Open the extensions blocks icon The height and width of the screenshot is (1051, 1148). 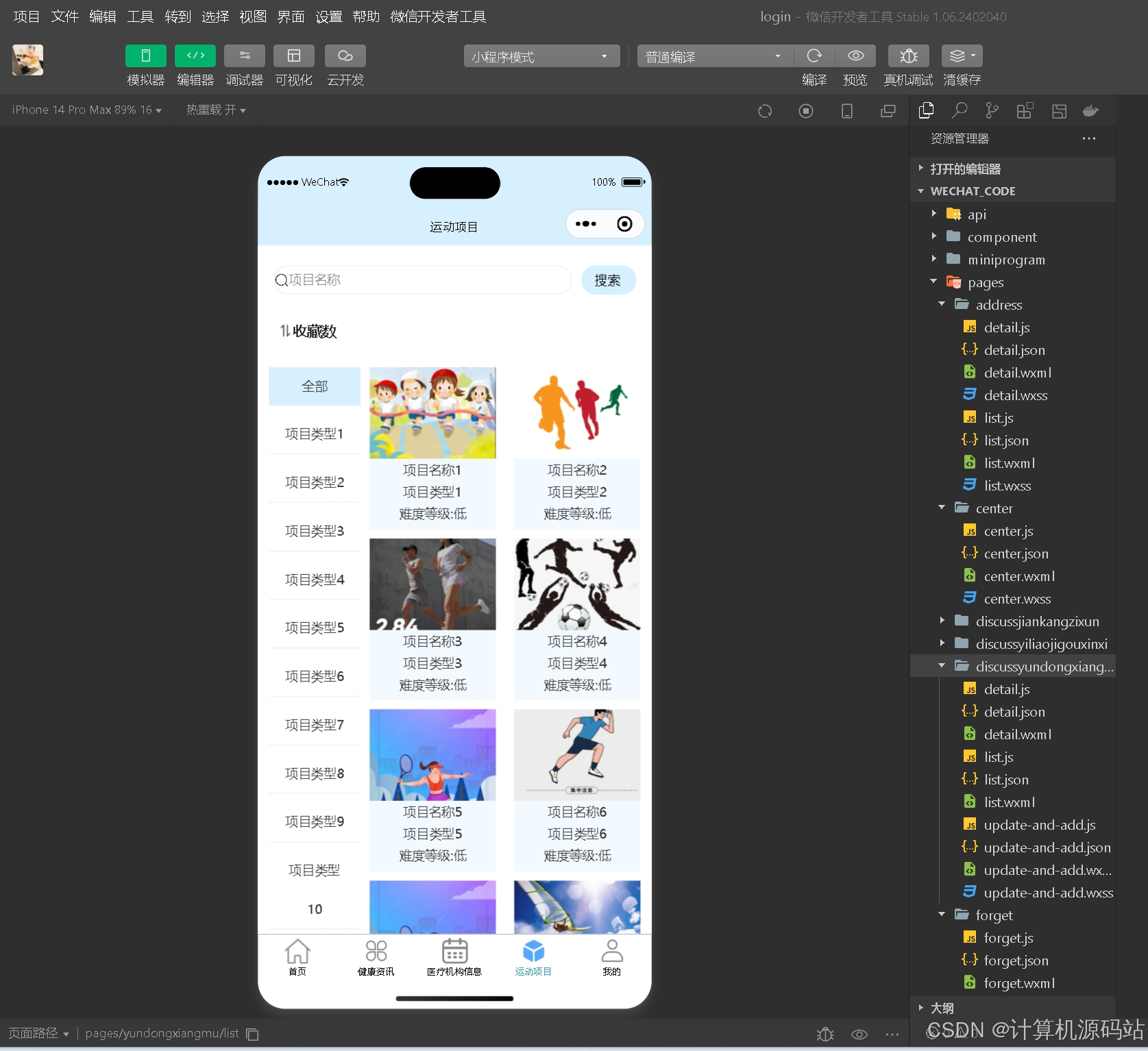pyautogui.click(x=1025, y=110)
